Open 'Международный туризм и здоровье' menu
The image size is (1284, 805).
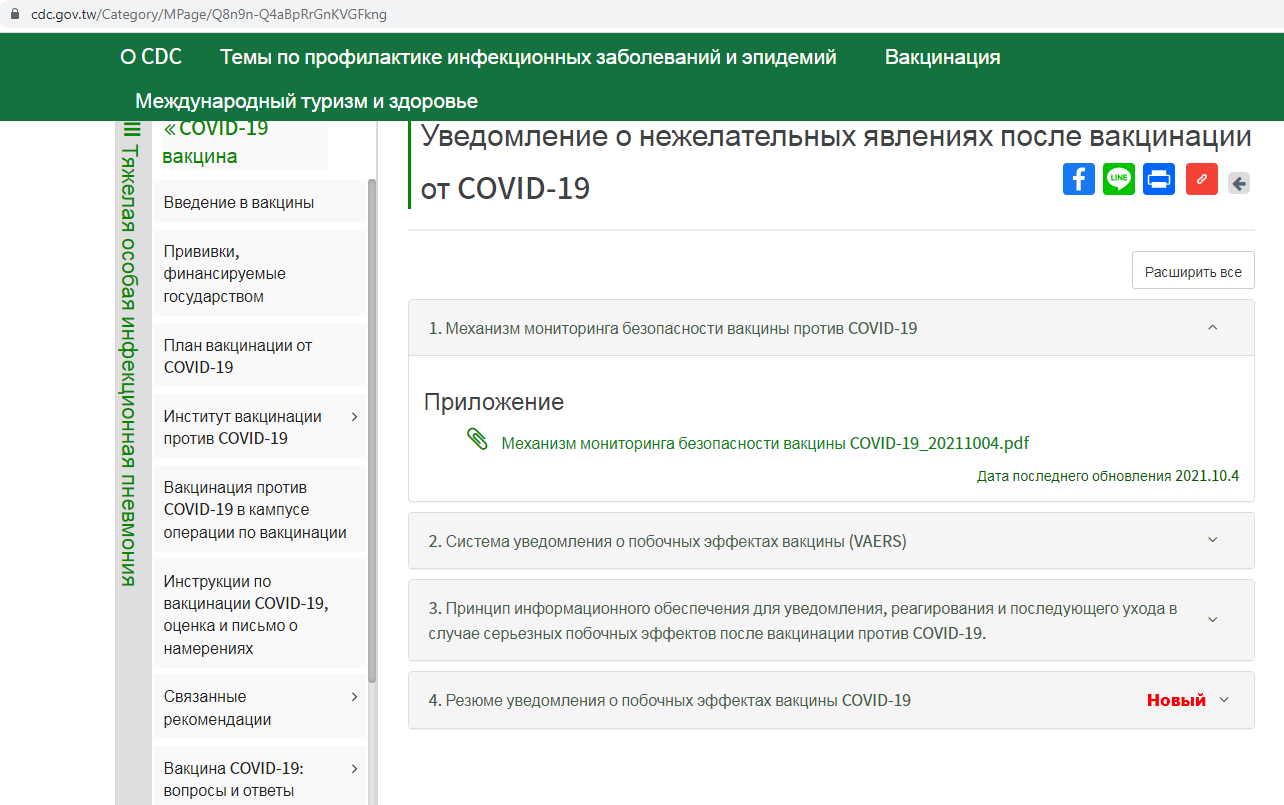(x=306, y=101)
